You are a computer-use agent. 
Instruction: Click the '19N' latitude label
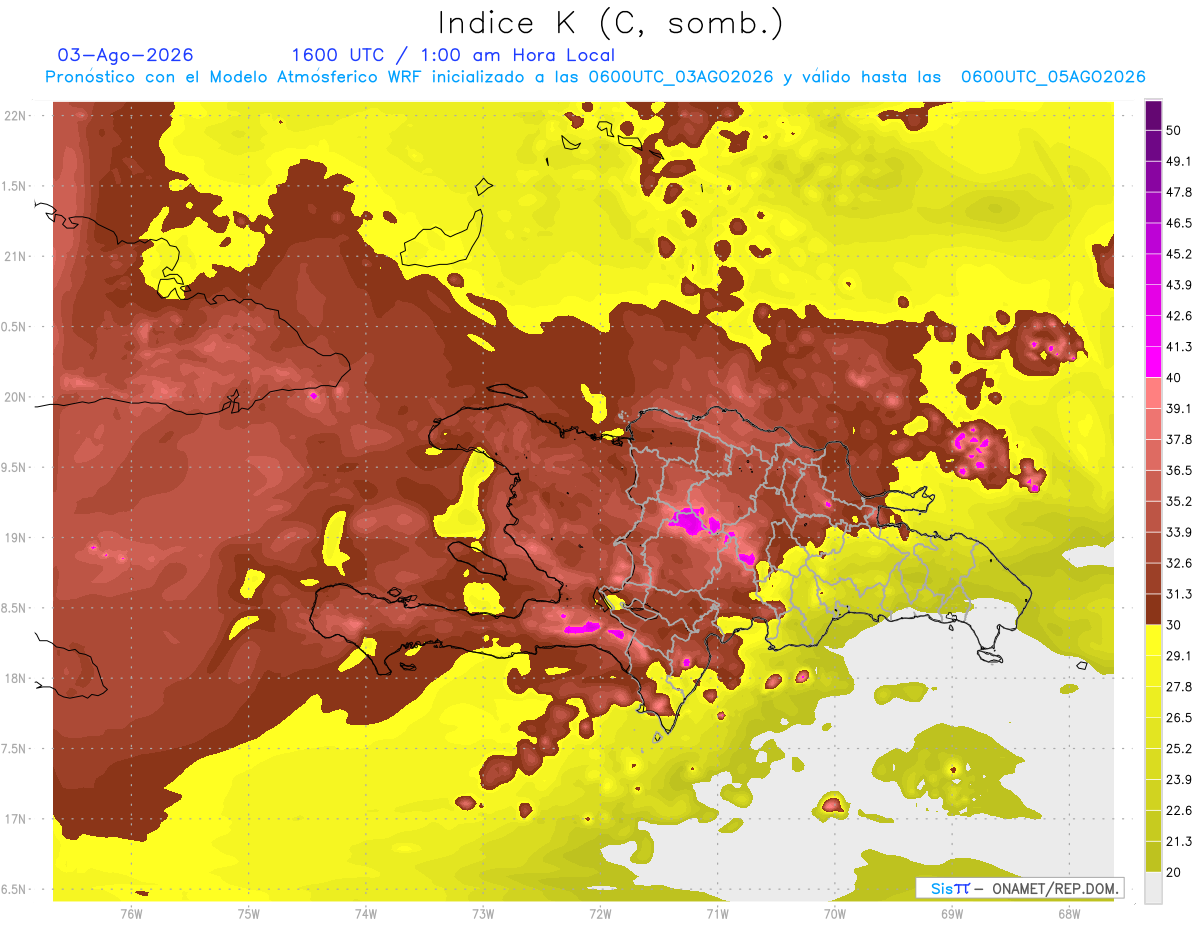16,538
